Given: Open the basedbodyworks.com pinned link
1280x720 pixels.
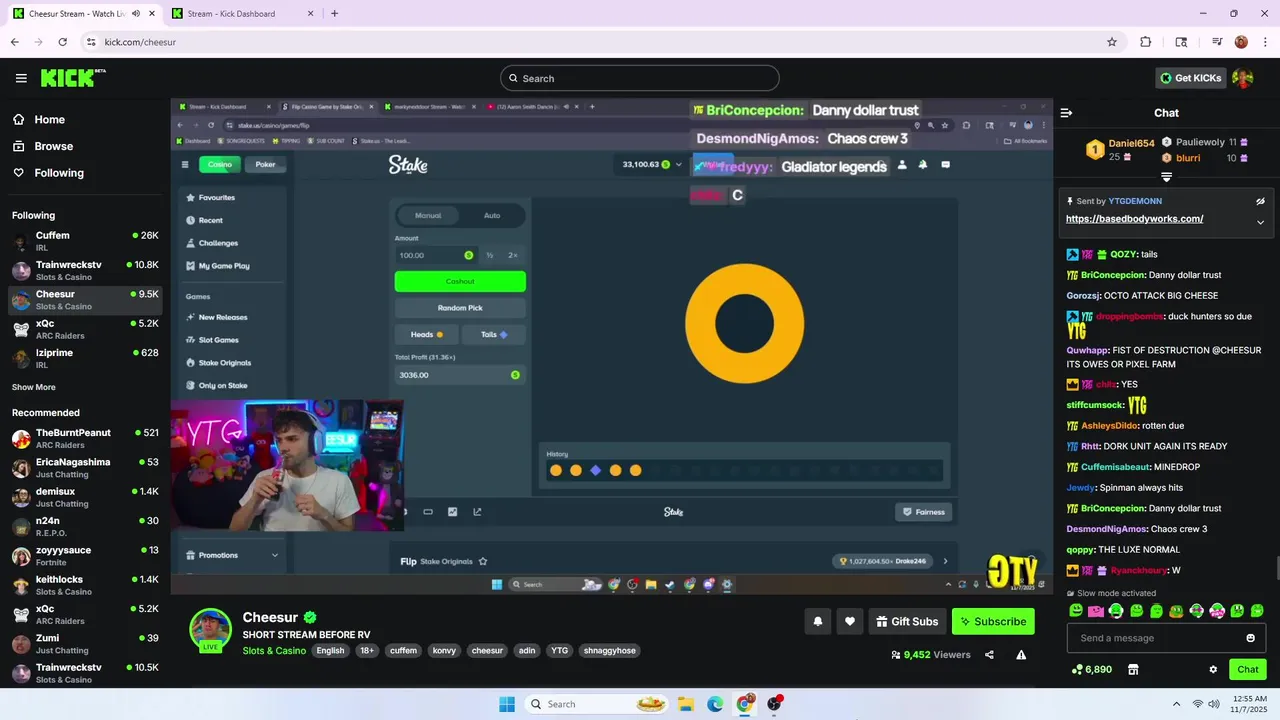Looking at the screenshot, I should pyautogui.click(x=1134, y=219).
